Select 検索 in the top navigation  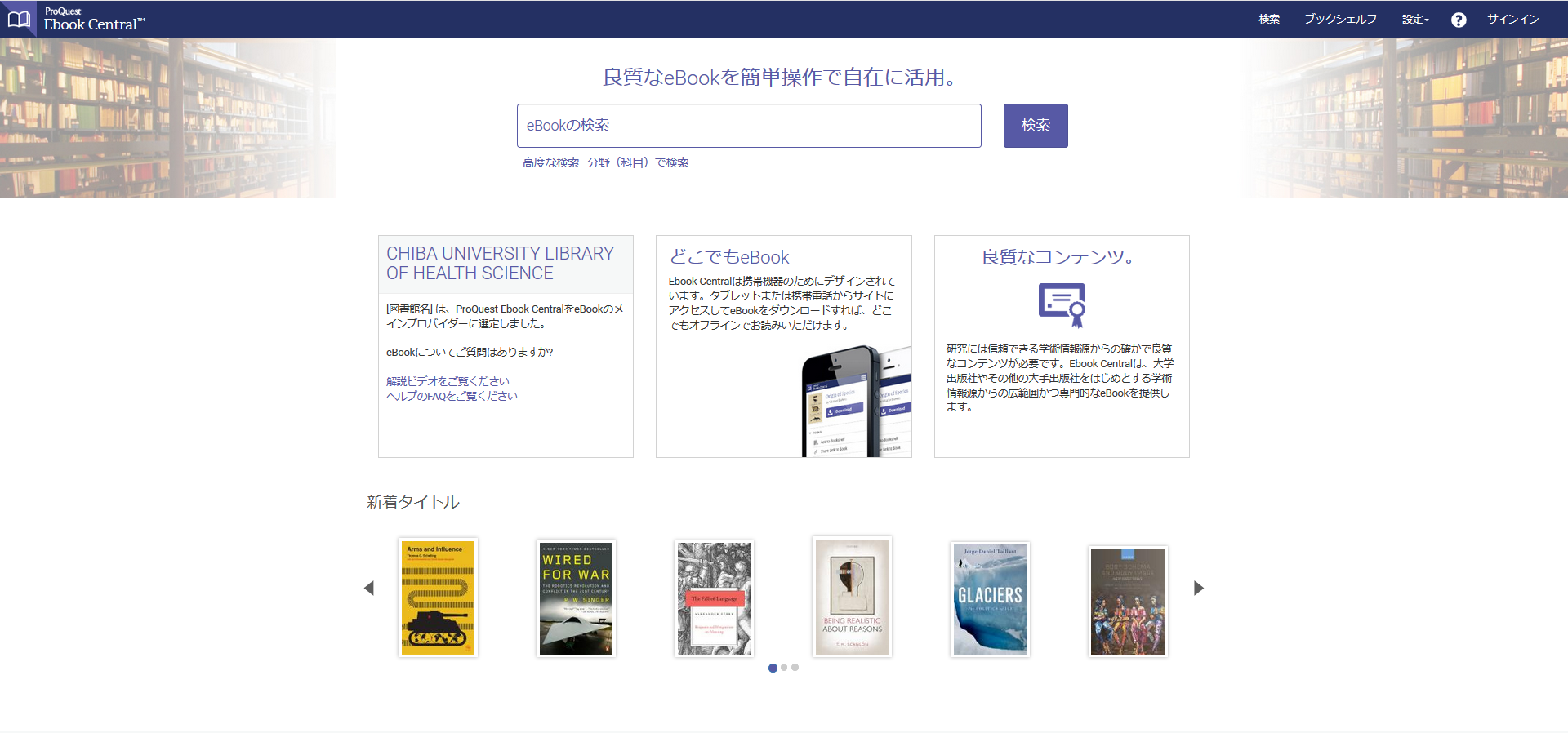tap(1269, 20)
